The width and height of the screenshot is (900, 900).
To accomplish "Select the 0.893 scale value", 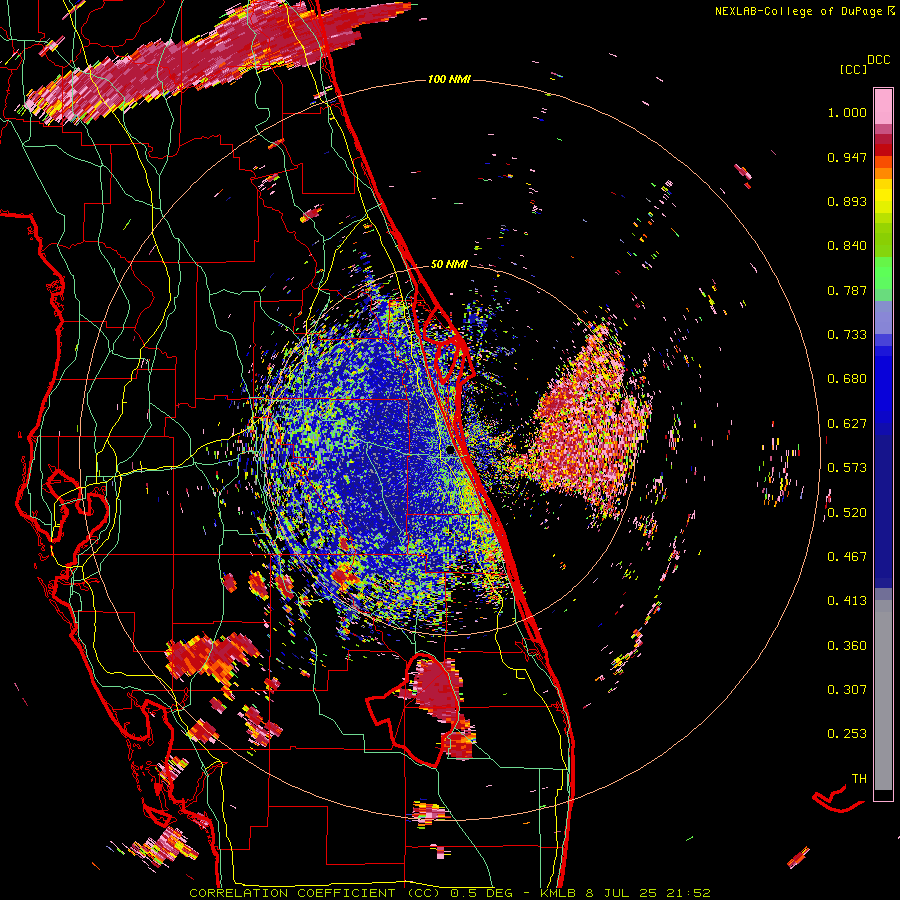I will click(x=847, y=201).
